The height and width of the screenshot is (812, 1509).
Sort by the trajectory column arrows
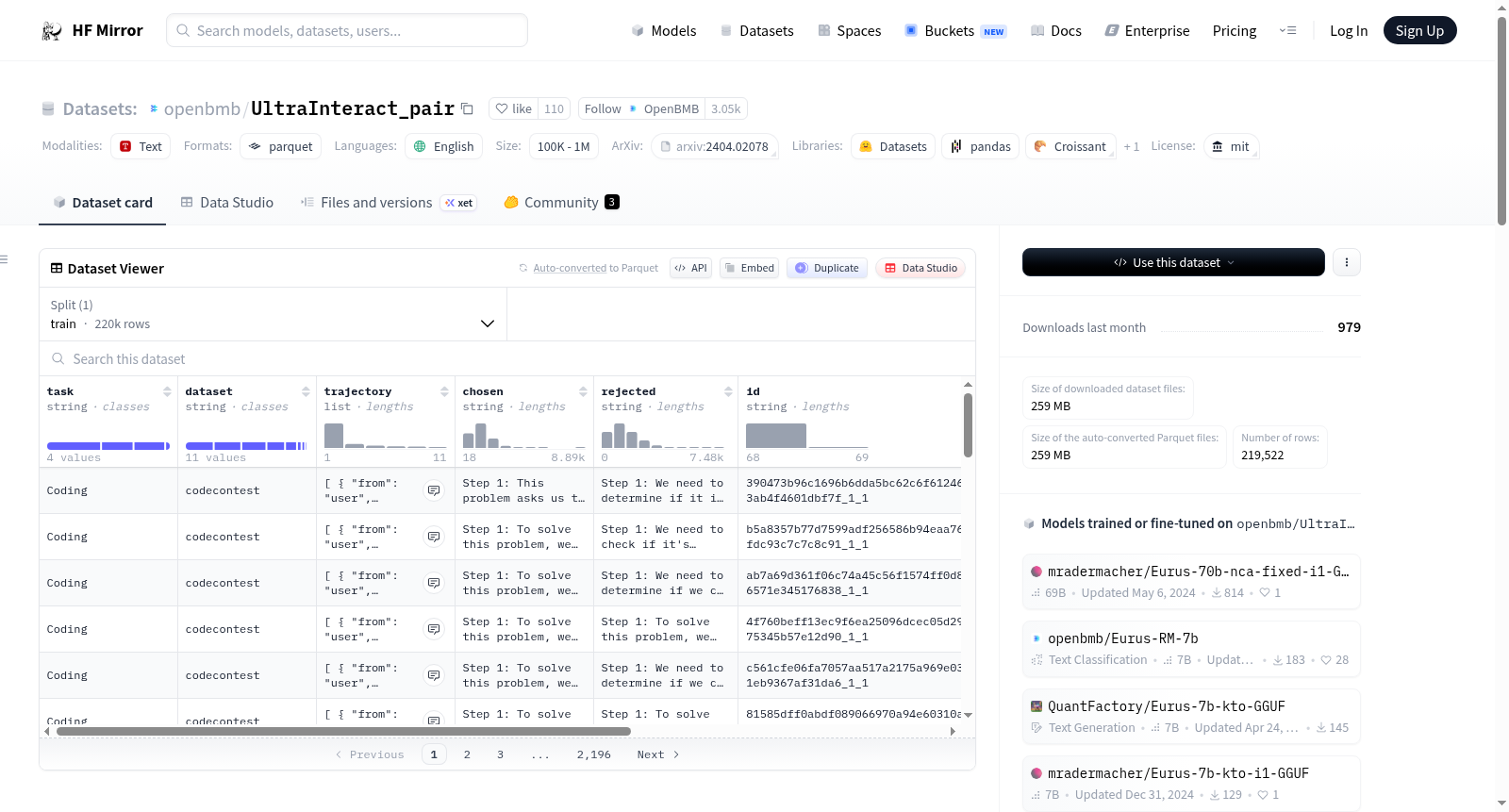pyautogui.click(x=444, y=391)
